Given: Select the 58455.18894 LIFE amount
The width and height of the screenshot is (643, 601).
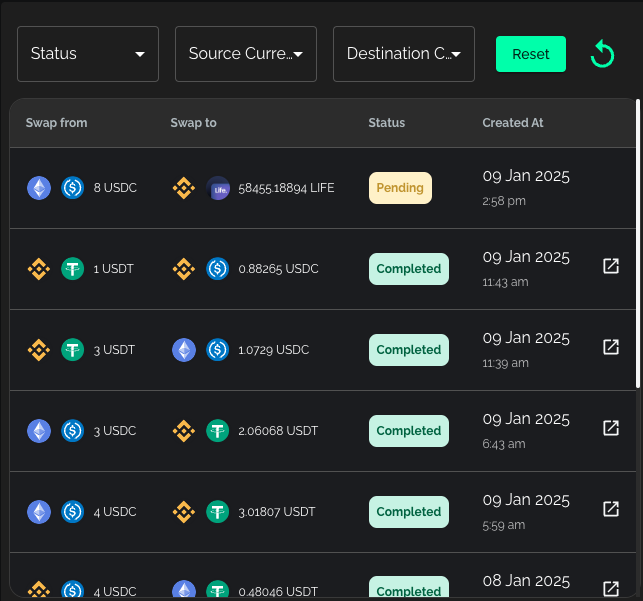Looking at the screenshot, I should (286, 188).
